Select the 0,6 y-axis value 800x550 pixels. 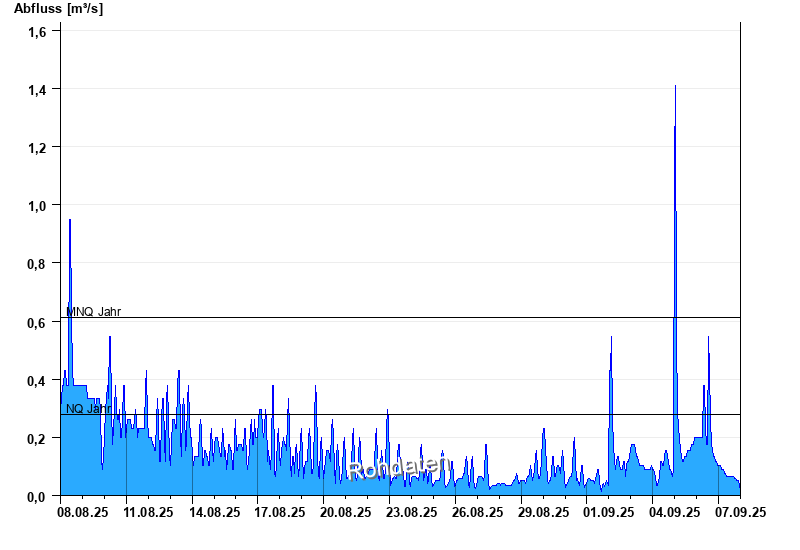click(x=37, y=323)
